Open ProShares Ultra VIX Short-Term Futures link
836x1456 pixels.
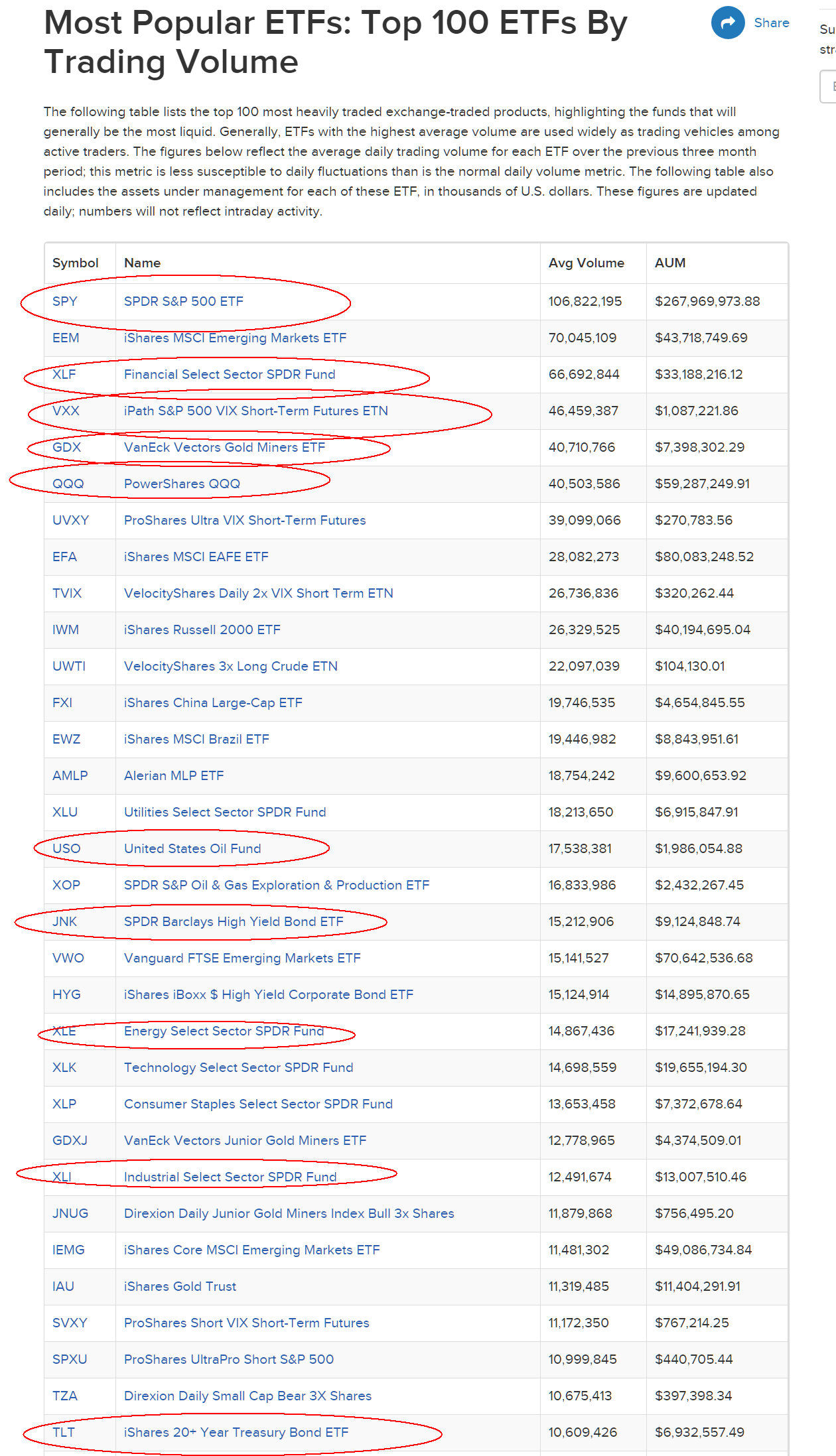[x=245, y=520]
